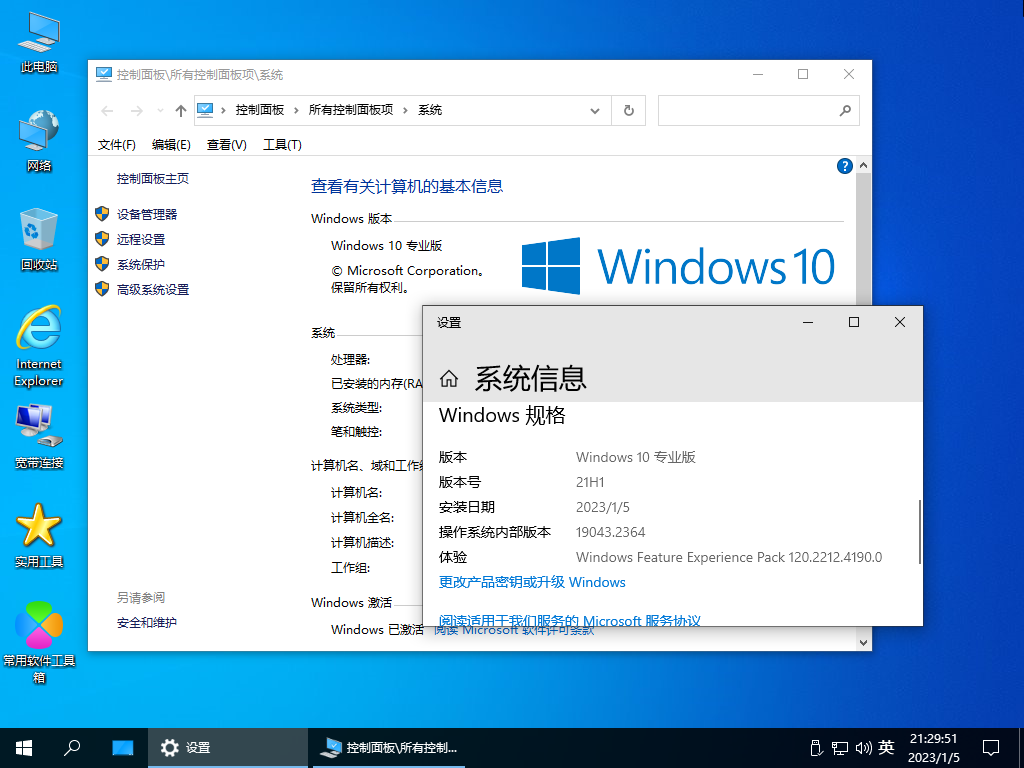Click the 查看有关计算机的基本信息 heading
1024x768 pixels.
407,186
